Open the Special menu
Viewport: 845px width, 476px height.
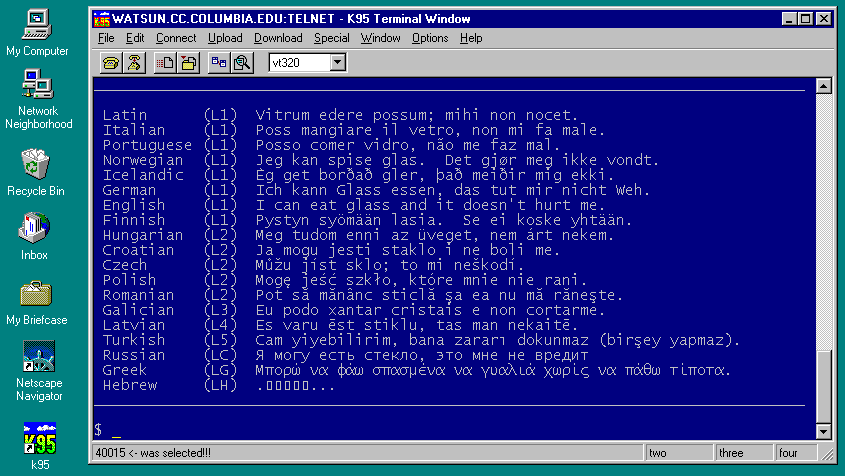tap(331, 38)
